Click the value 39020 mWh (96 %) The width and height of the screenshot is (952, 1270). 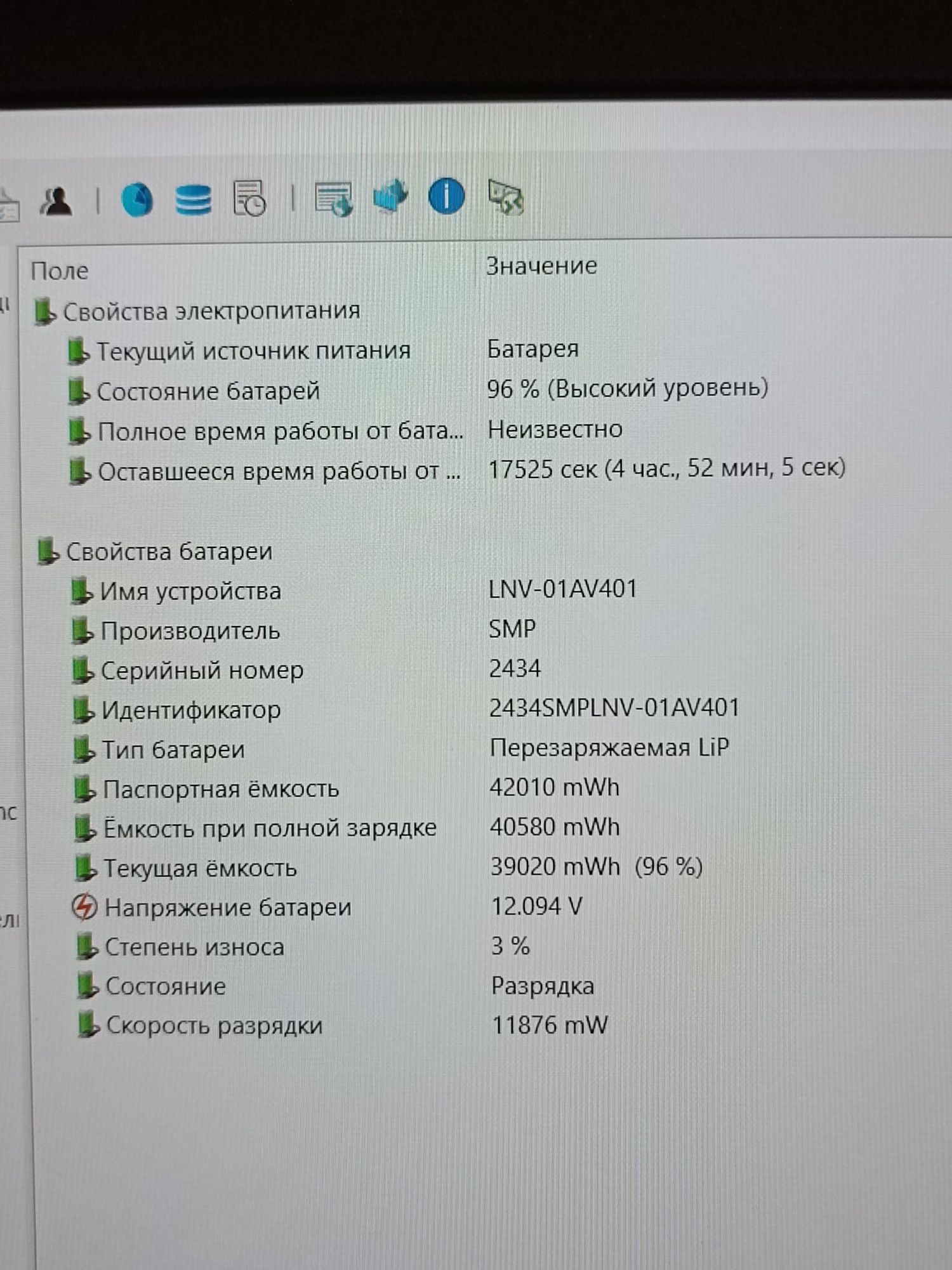(x=597, y=867)
